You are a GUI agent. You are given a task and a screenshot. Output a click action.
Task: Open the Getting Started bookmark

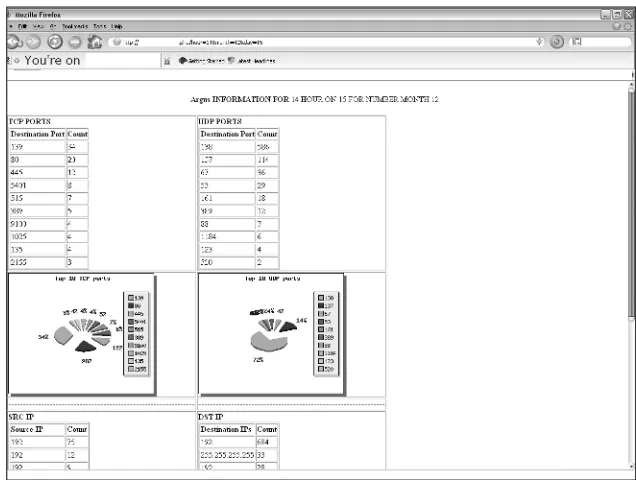click(x=202, y=61)
